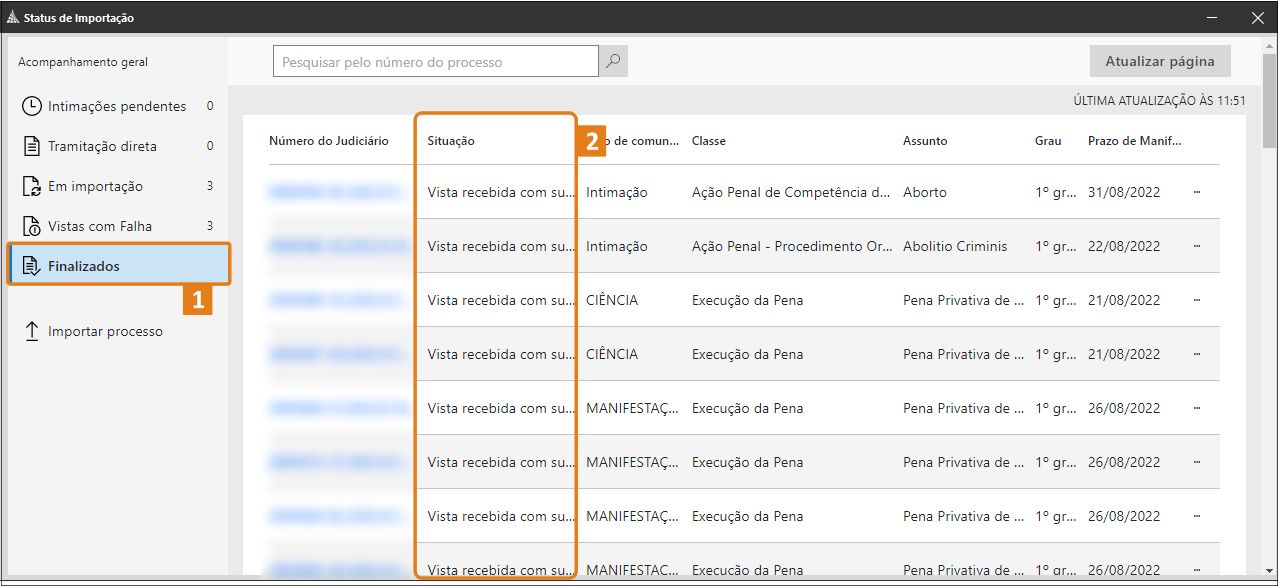
Task: Click the Em importação refresh-document icon
Action: click(x=32, y=186)
